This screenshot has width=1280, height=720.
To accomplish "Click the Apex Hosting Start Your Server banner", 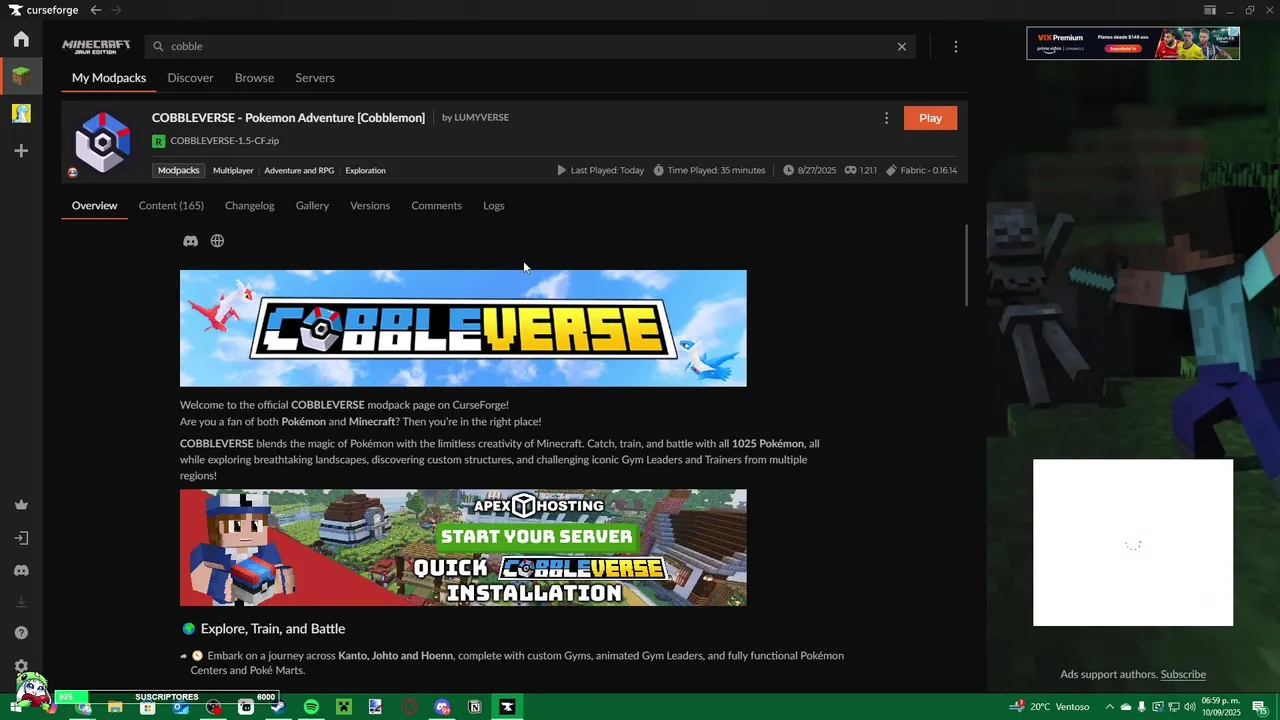I will point(463,548).
